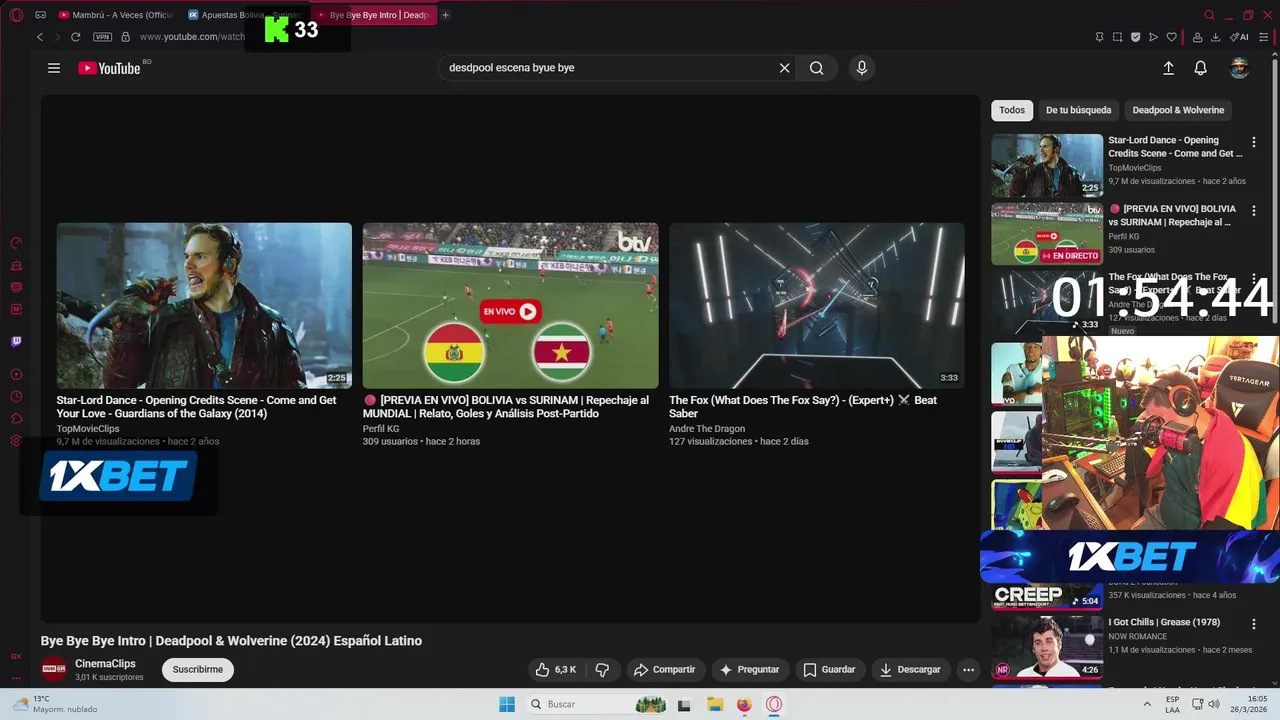1280x720 pixels.
Task: Go to the YouTube home logo
Action: coord(110,68)
